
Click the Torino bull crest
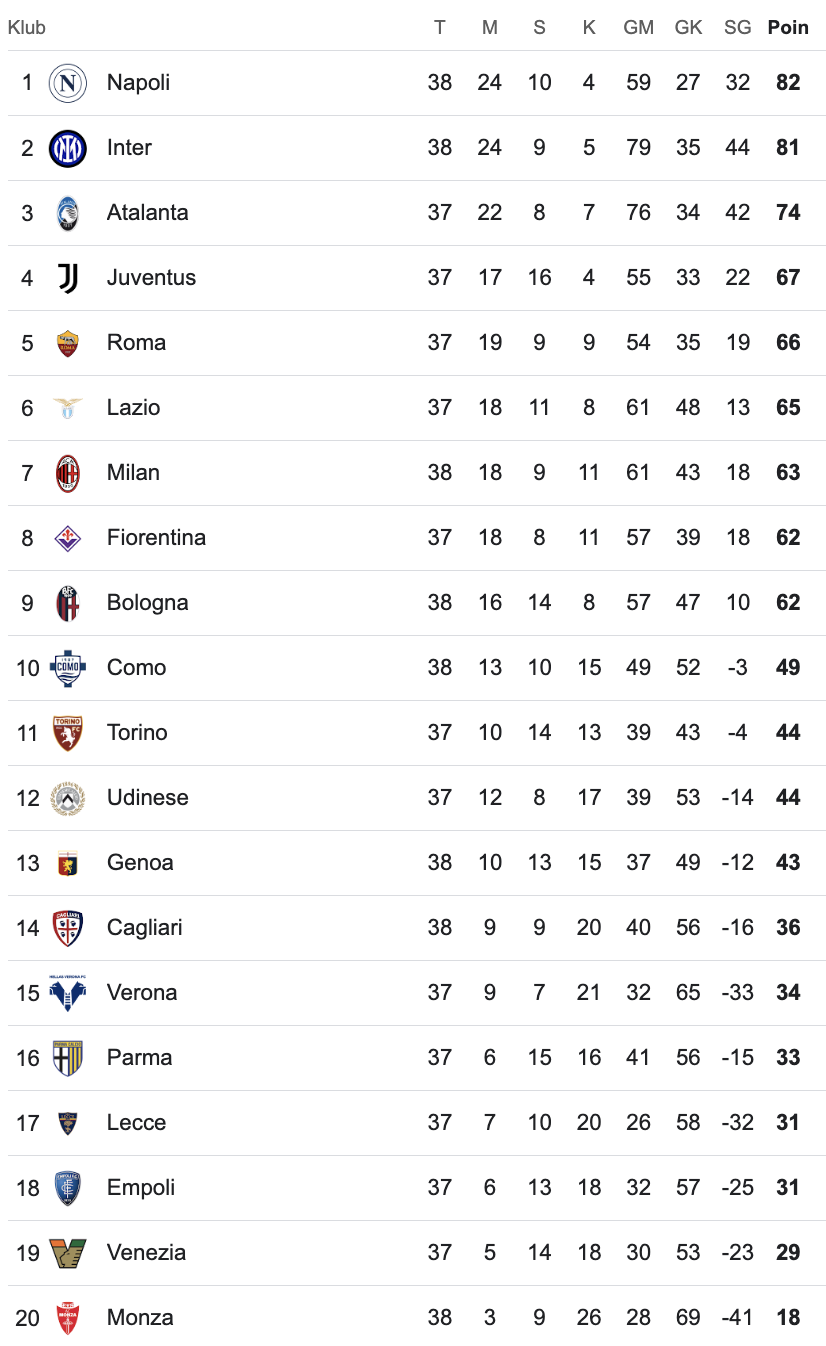pyautogui.click(x=68, y=733)
